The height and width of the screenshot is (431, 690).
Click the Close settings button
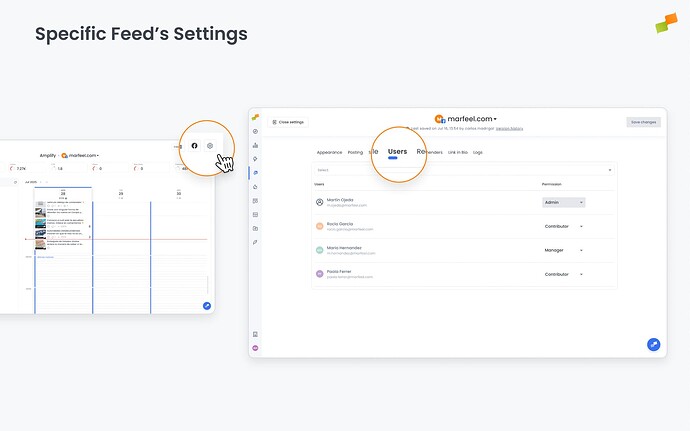click(x=288, y=122)
